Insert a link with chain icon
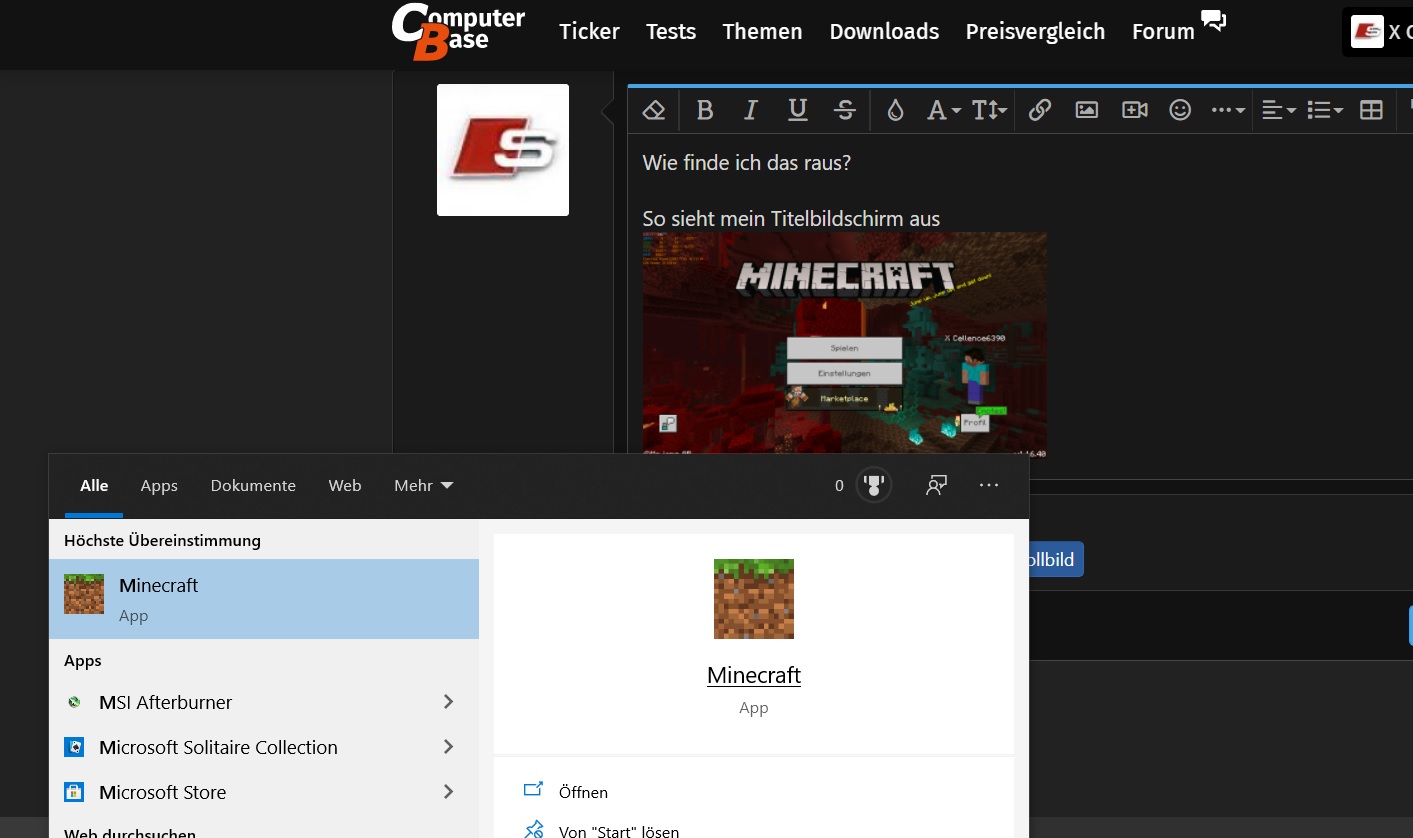 [x=1040, y=110]
